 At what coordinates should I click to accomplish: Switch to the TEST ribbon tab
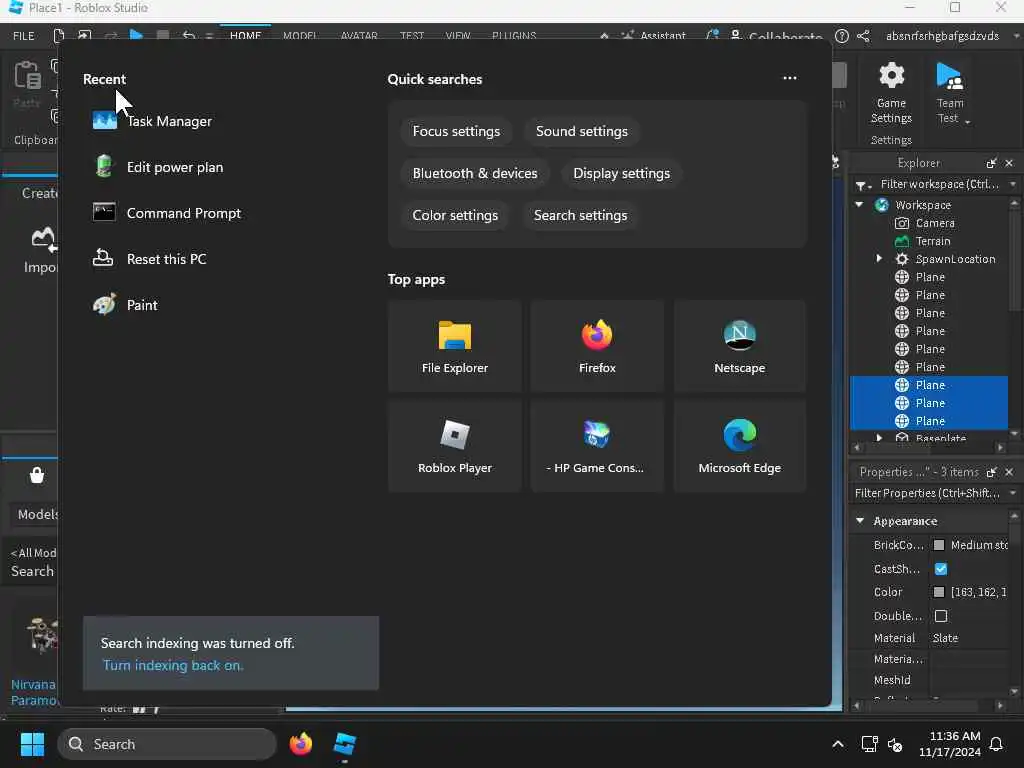click(411, 36)
